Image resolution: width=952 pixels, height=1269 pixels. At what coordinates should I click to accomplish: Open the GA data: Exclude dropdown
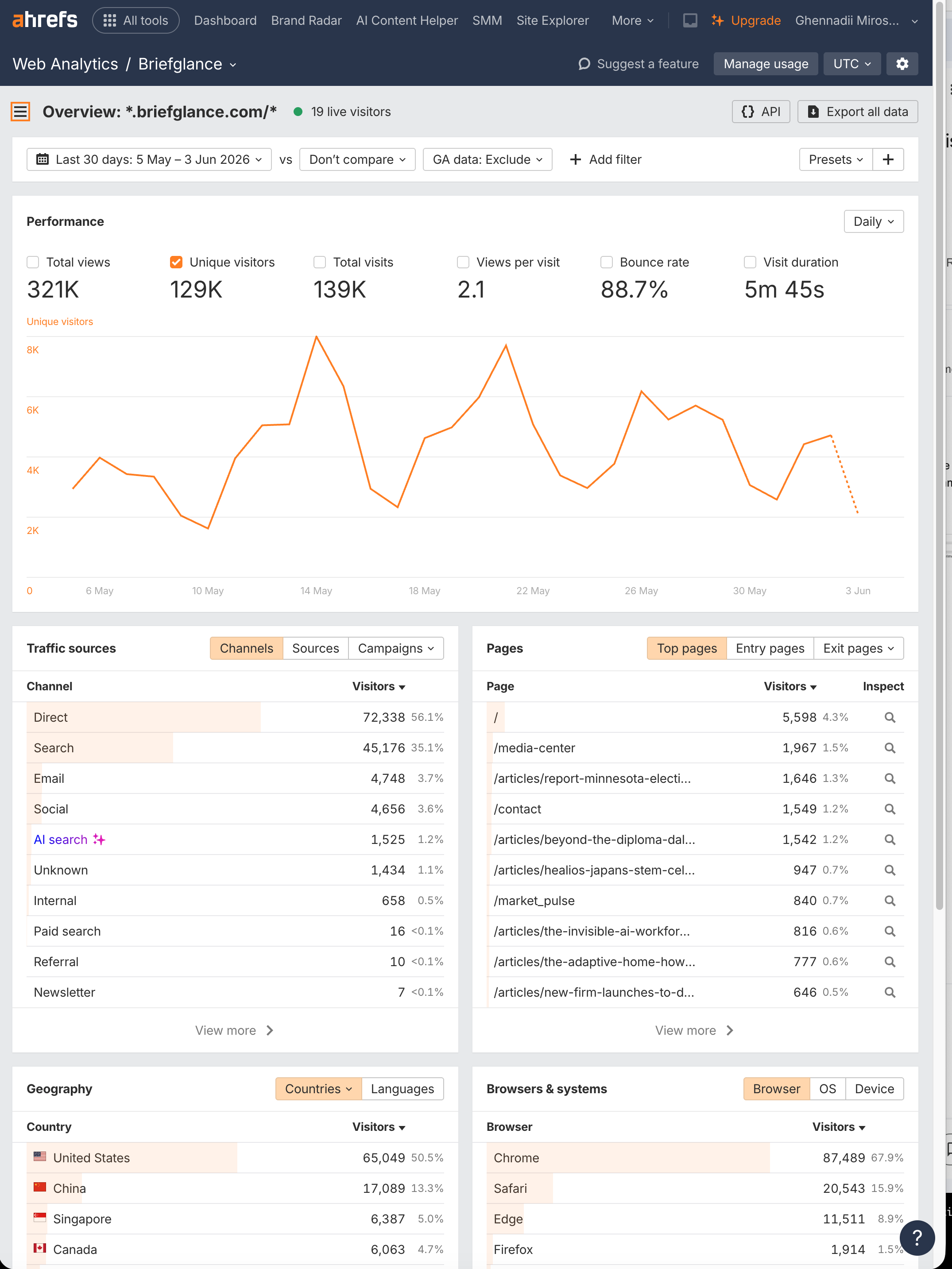(x=487, y=159)
